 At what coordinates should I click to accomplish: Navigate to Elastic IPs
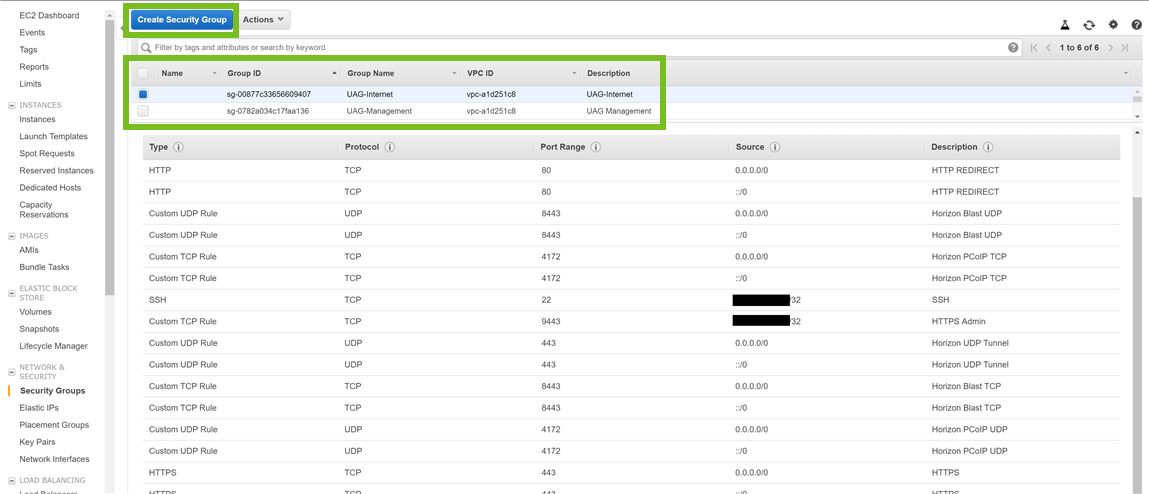pos(39,408)
